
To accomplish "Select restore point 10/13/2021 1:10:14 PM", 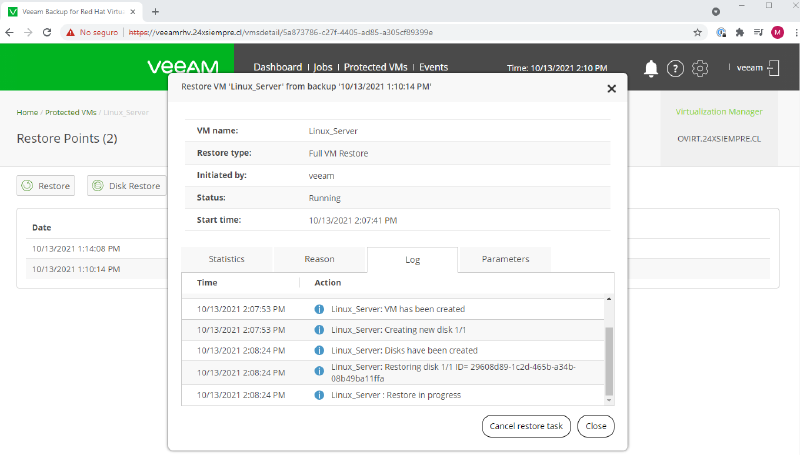I will pyautogui.click(x=76, y=269).
